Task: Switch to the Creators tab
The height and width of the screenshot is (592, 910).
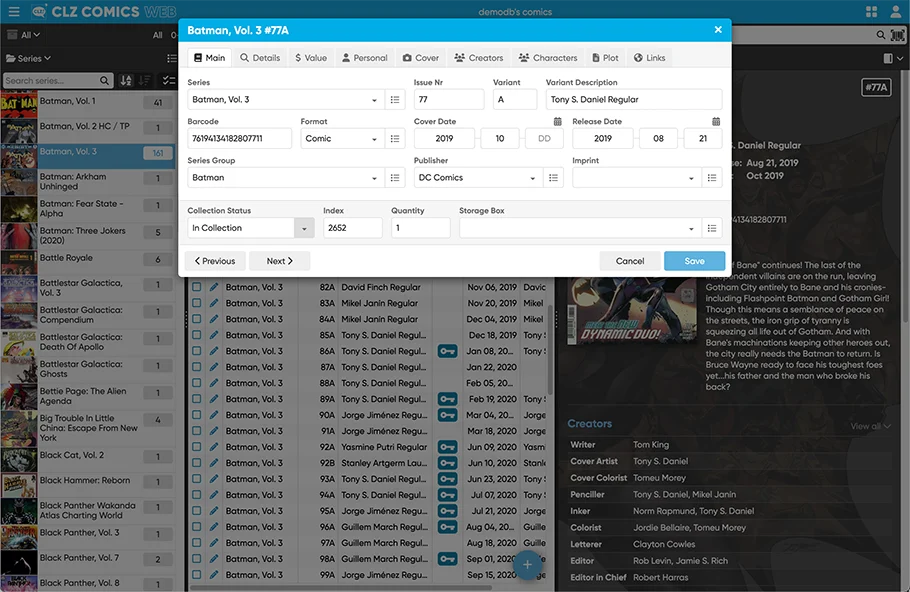Action: [479, 58]
